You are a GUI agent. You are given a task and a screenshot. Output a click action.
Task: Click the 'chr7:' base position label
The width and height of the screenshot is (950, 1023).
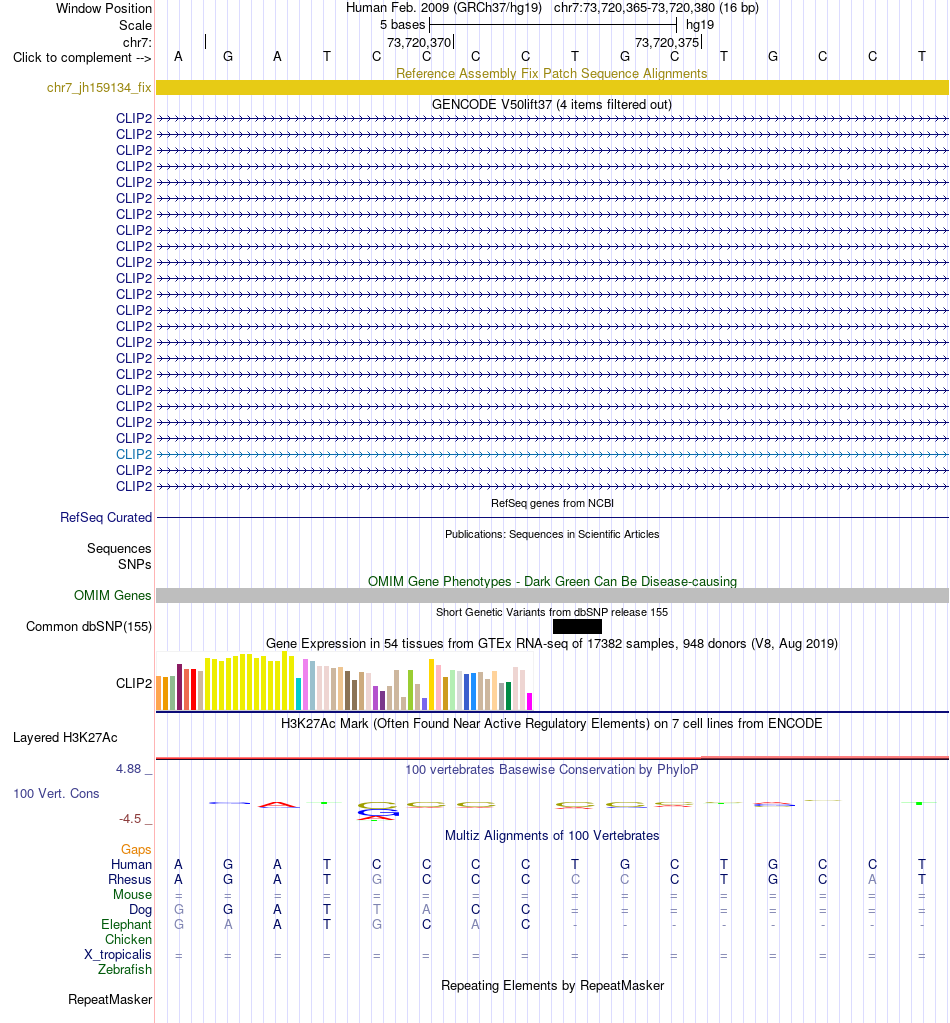pos(137,42)
